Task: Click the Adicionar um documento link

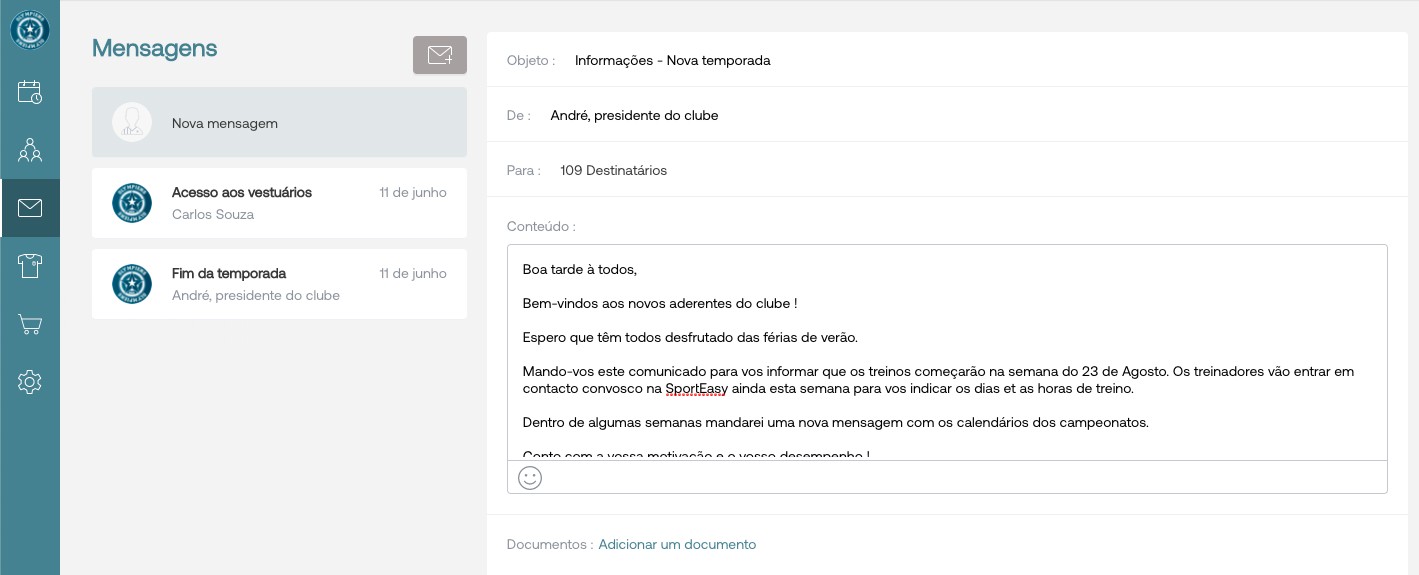Action: 677,545
